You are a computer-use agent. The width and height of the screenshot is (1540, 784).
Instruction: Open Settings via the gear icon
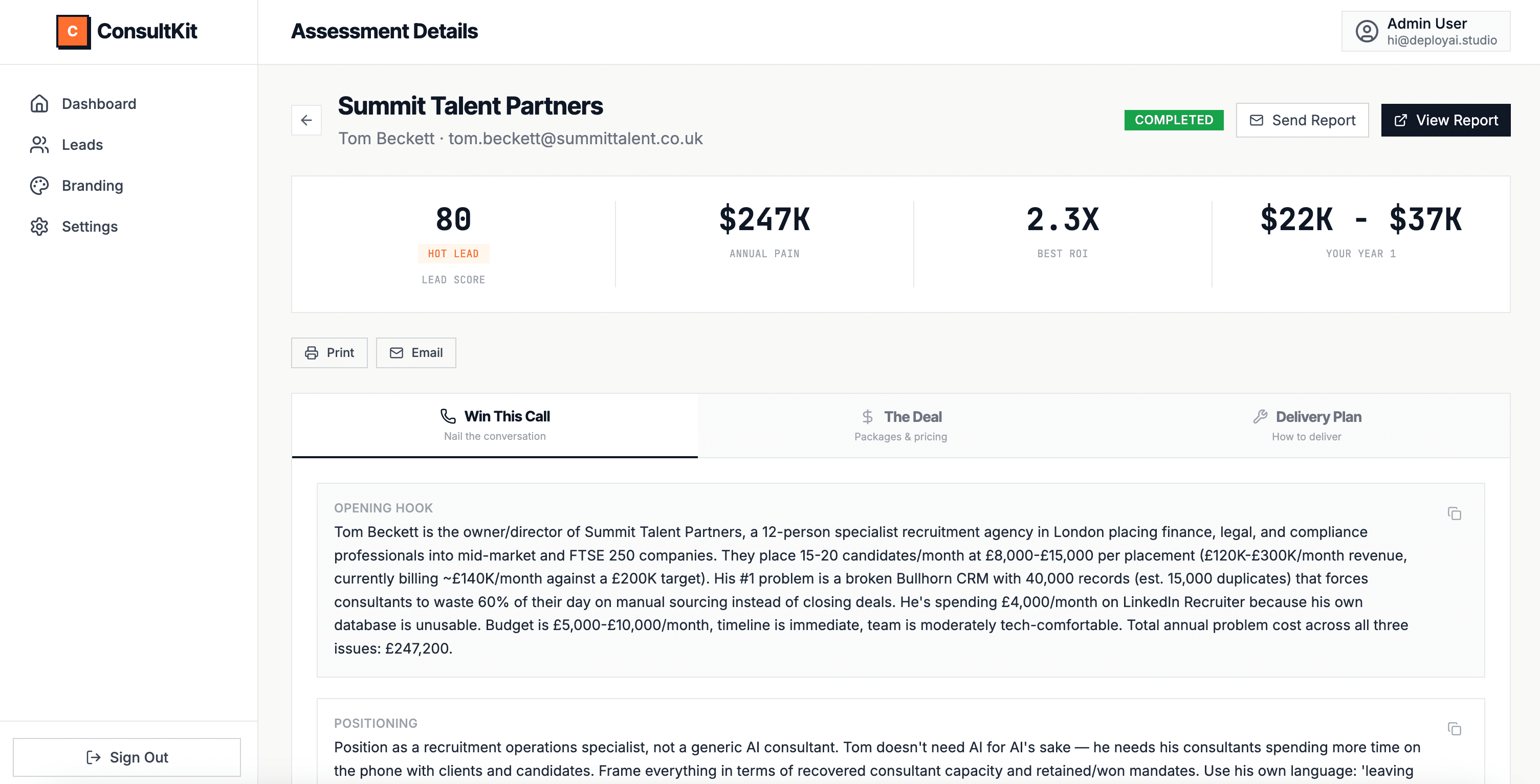click(x=39, y=227)
